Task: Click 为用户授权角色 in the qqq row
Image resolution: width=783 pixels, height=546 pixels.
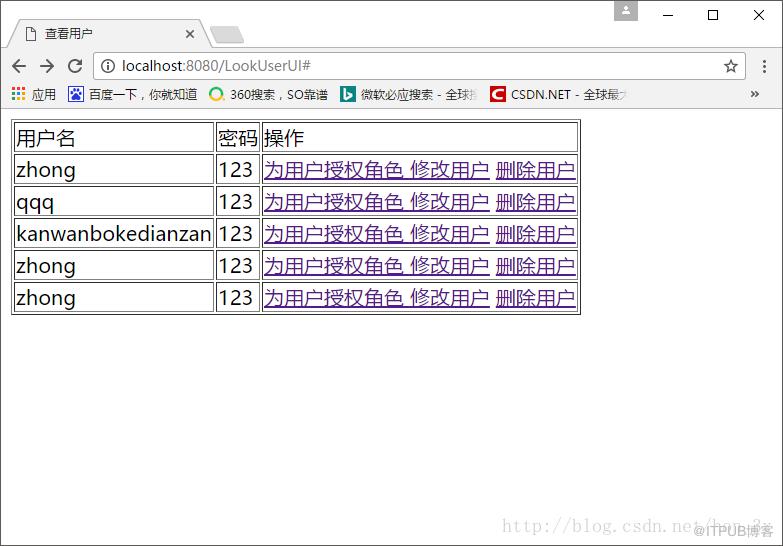Action: click(334, 202)
